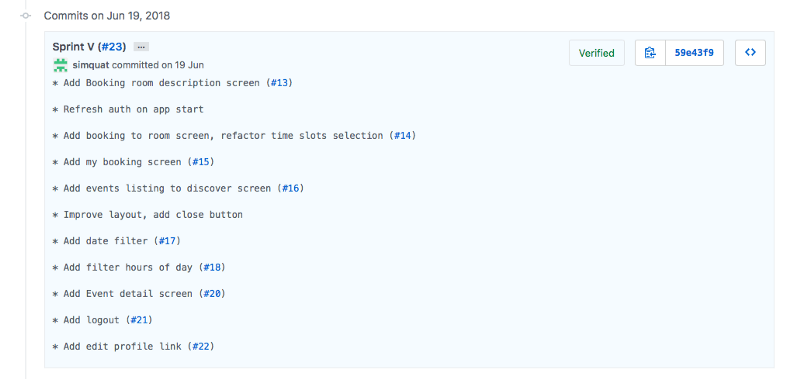Open commit 59e43f9
This screenshot has height=379, width=800.
click(x=694, y=53)
